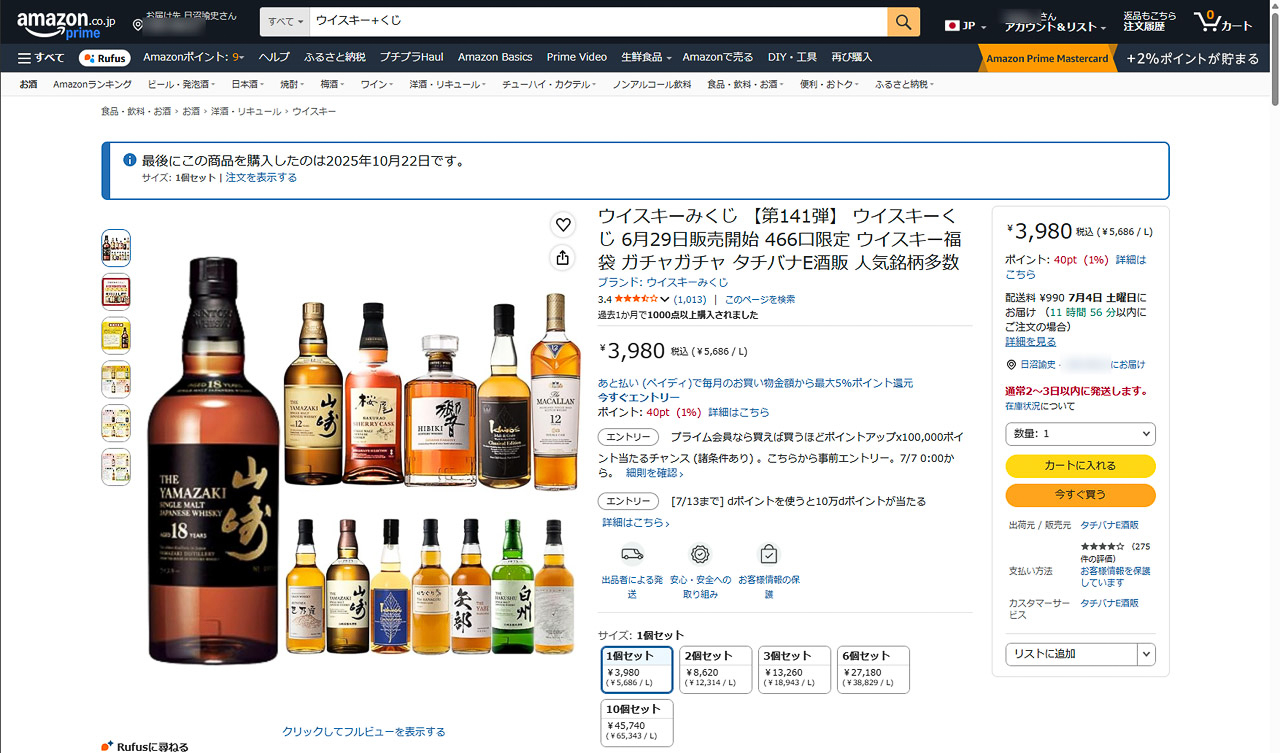Expand the 洋酒・リキュール submenu

[448, 85]
